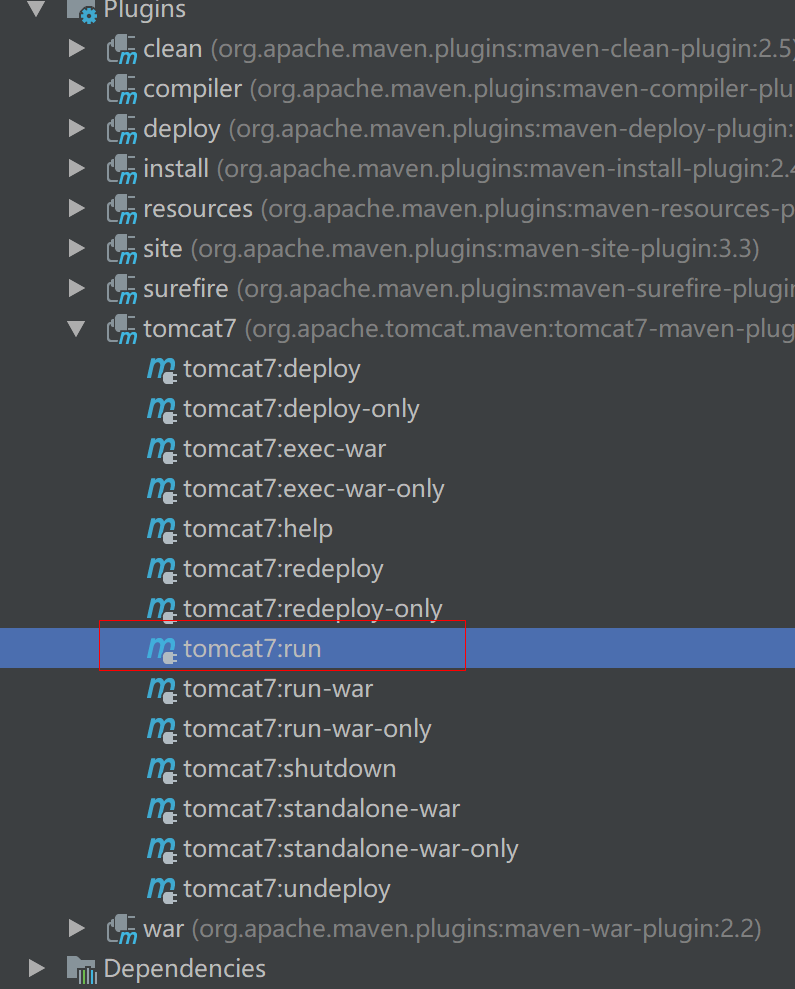Click the tomcat7:redeploy-only goal icon
Image resolution: width=795 pixels, height=989 pixels.
(x=162, y=610)
